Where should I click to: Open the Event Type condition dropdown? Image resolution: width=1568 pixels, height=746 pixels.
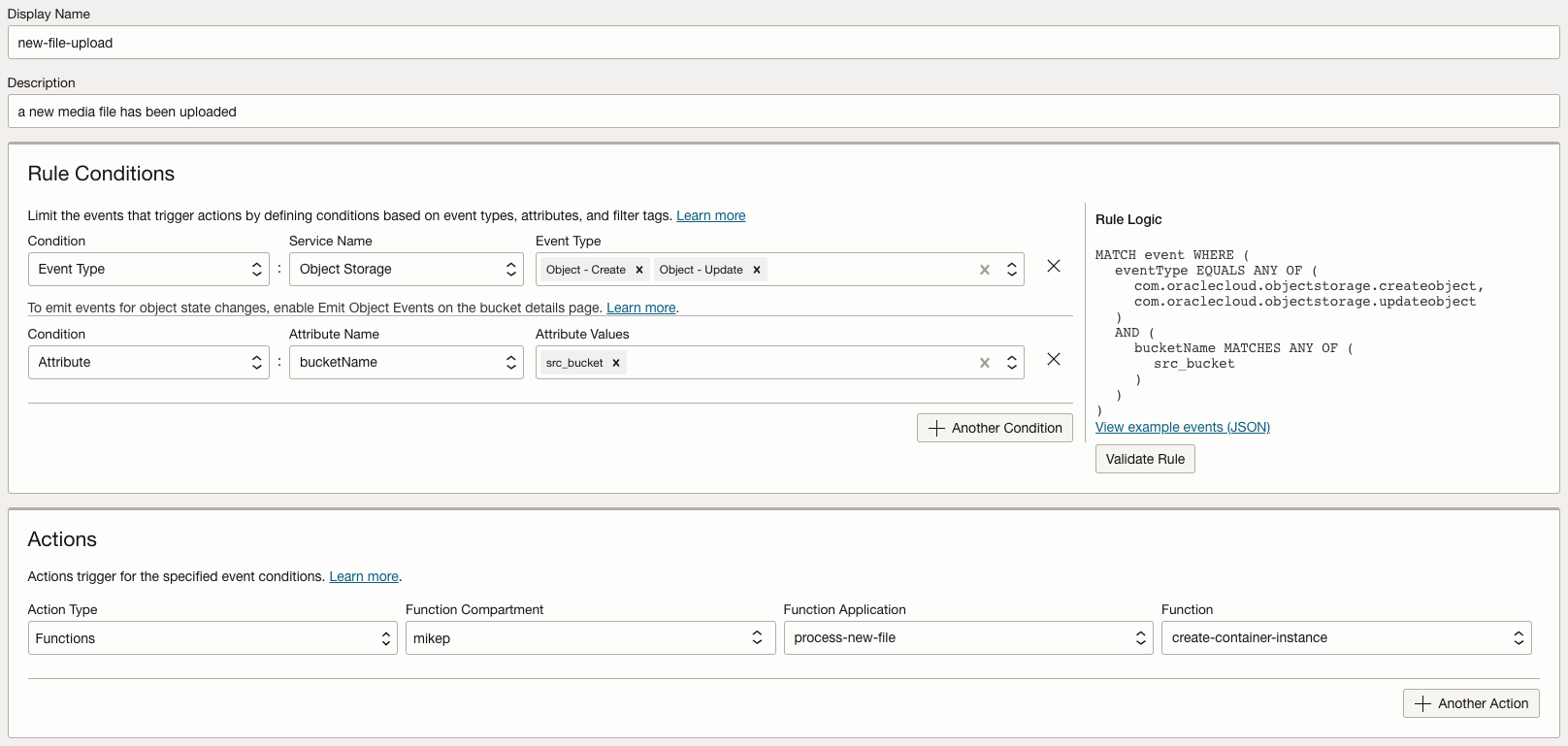[148, 270]
